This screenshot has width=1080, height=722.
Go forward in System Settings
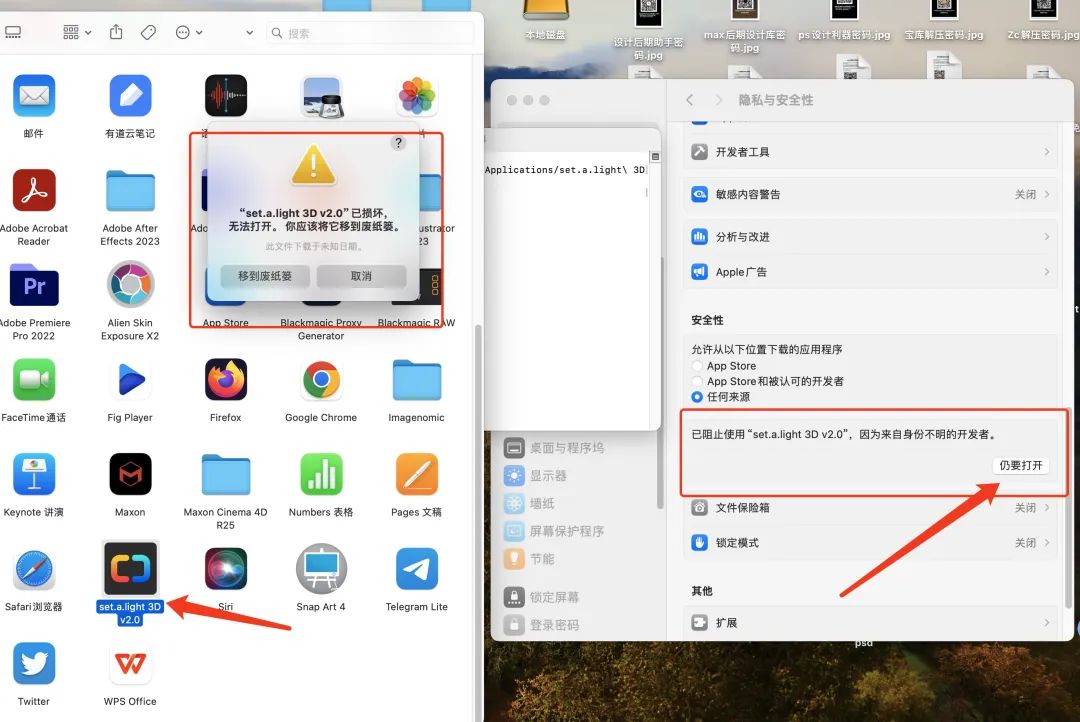719,100
